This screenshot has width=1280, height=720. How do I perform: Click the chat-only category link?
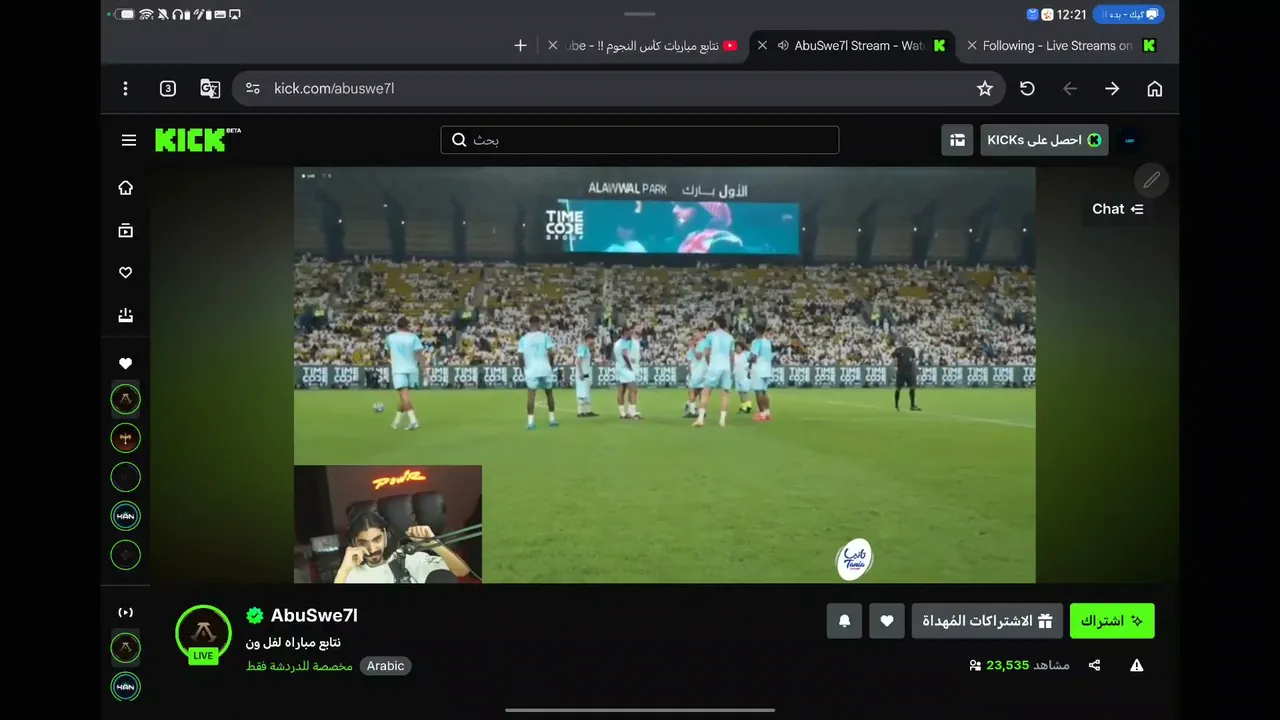pos(299,666)
